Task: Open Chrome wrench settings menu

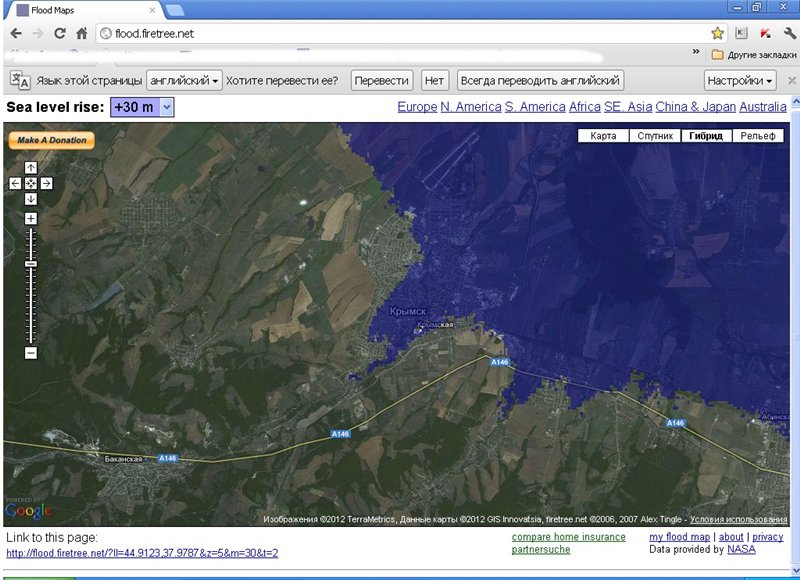Action: pos(789,33)
